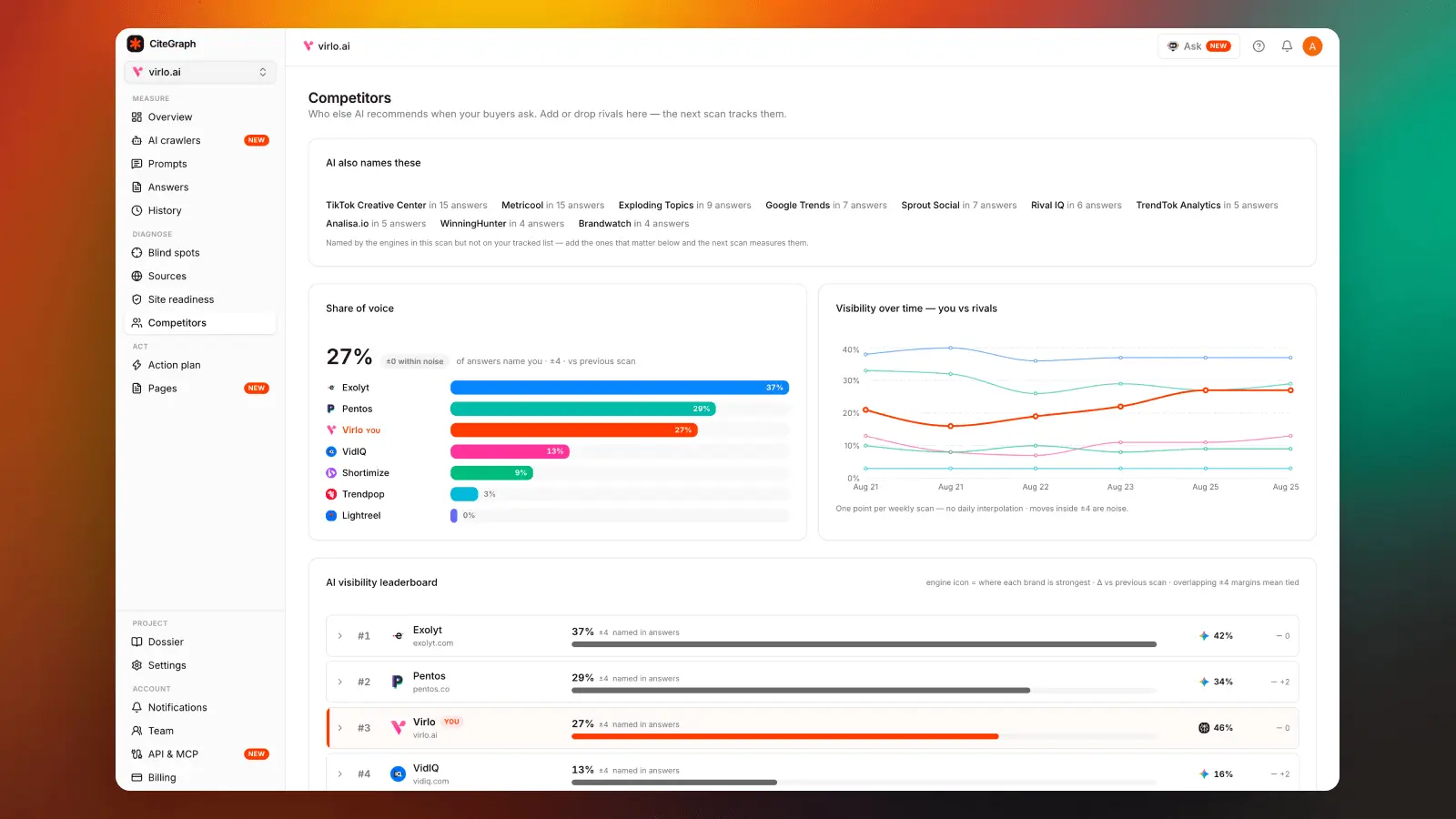Click the Notifications bell icon in sidebar
This screenshot has width=1456, height=819.
(x=136, y=707)
